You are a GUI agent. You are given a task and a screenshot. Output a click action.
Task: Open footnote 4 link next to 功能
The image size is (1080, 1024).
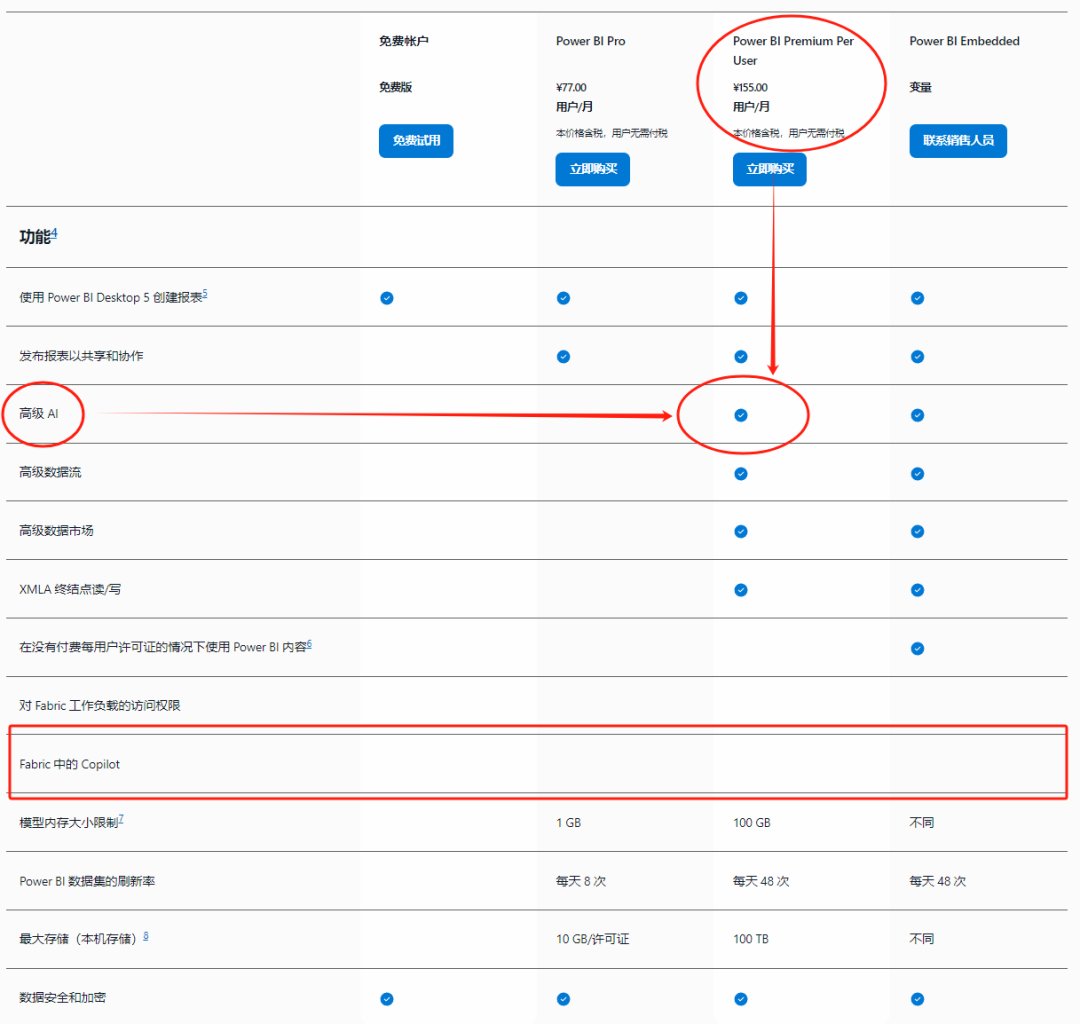(54, 233)
